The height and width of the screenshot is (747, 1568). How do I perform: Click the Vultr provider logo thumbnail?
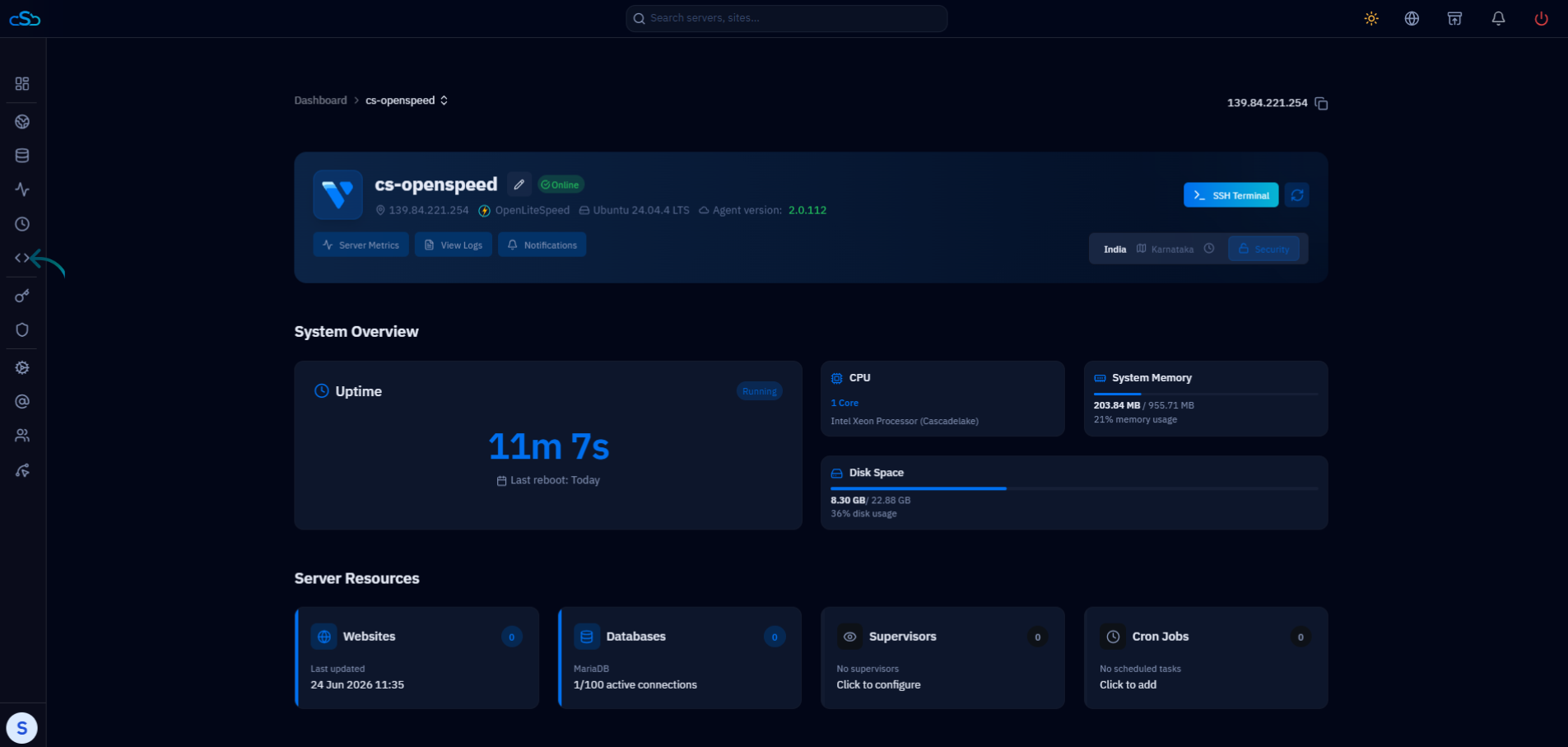point(337,195)
